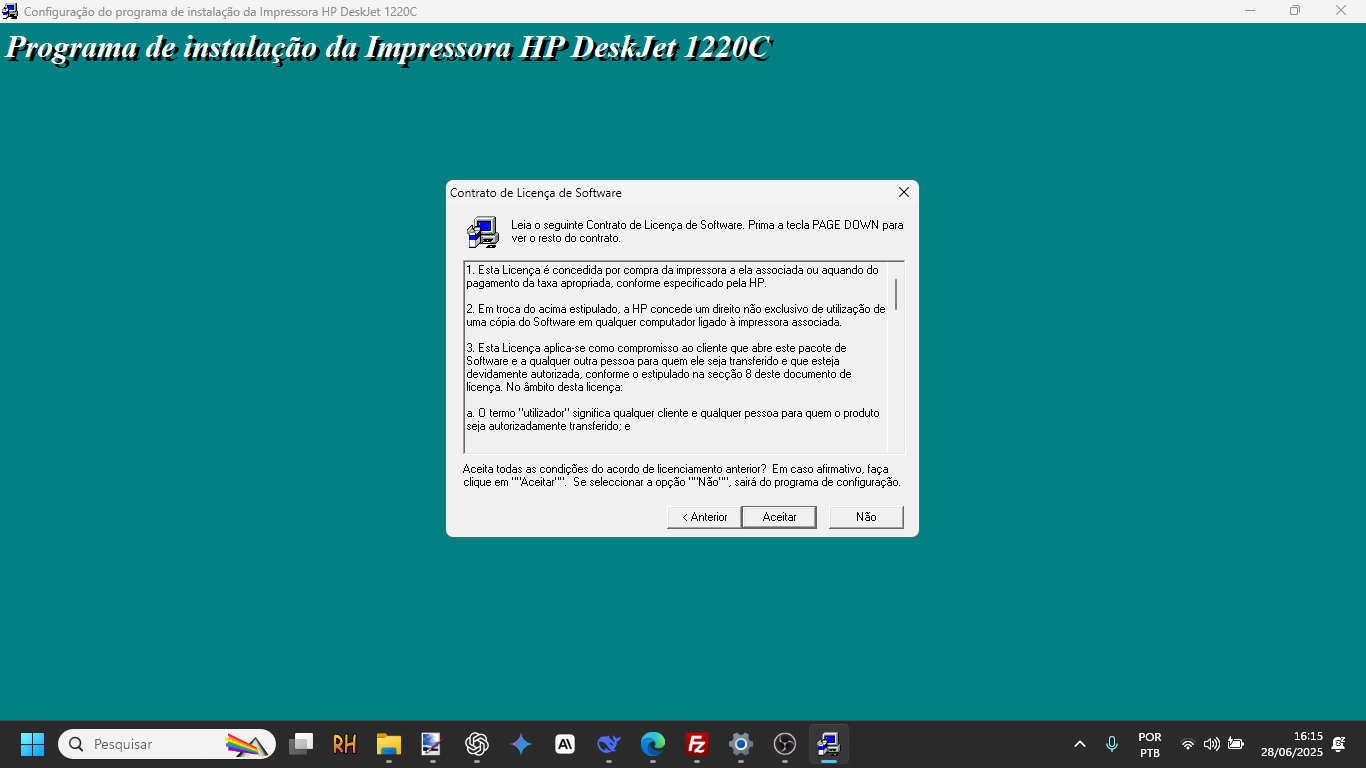
Task: Open OBS Studio from the taskbar
Action: tap(785, 744)
